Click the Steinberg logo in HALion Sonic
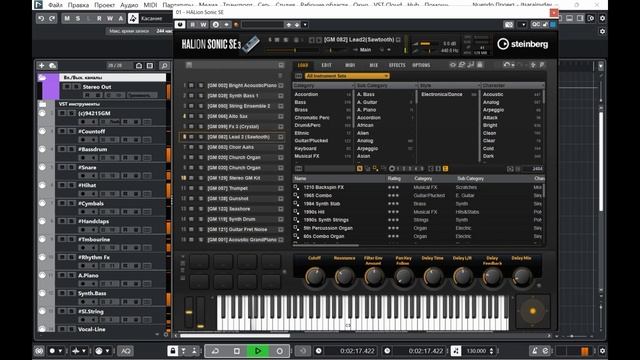Viewport: 640px width, 360px height. [x=522, y=44]
